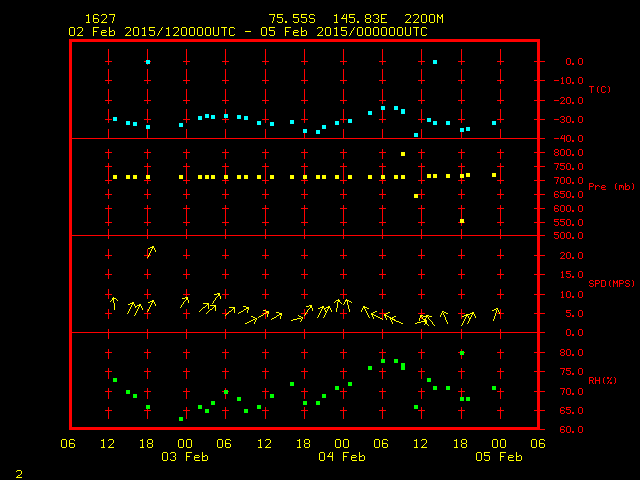This screenshot has width=640, height=480.
Task: Click the lowest green humidity point near 63%
Action: point(181,419)
